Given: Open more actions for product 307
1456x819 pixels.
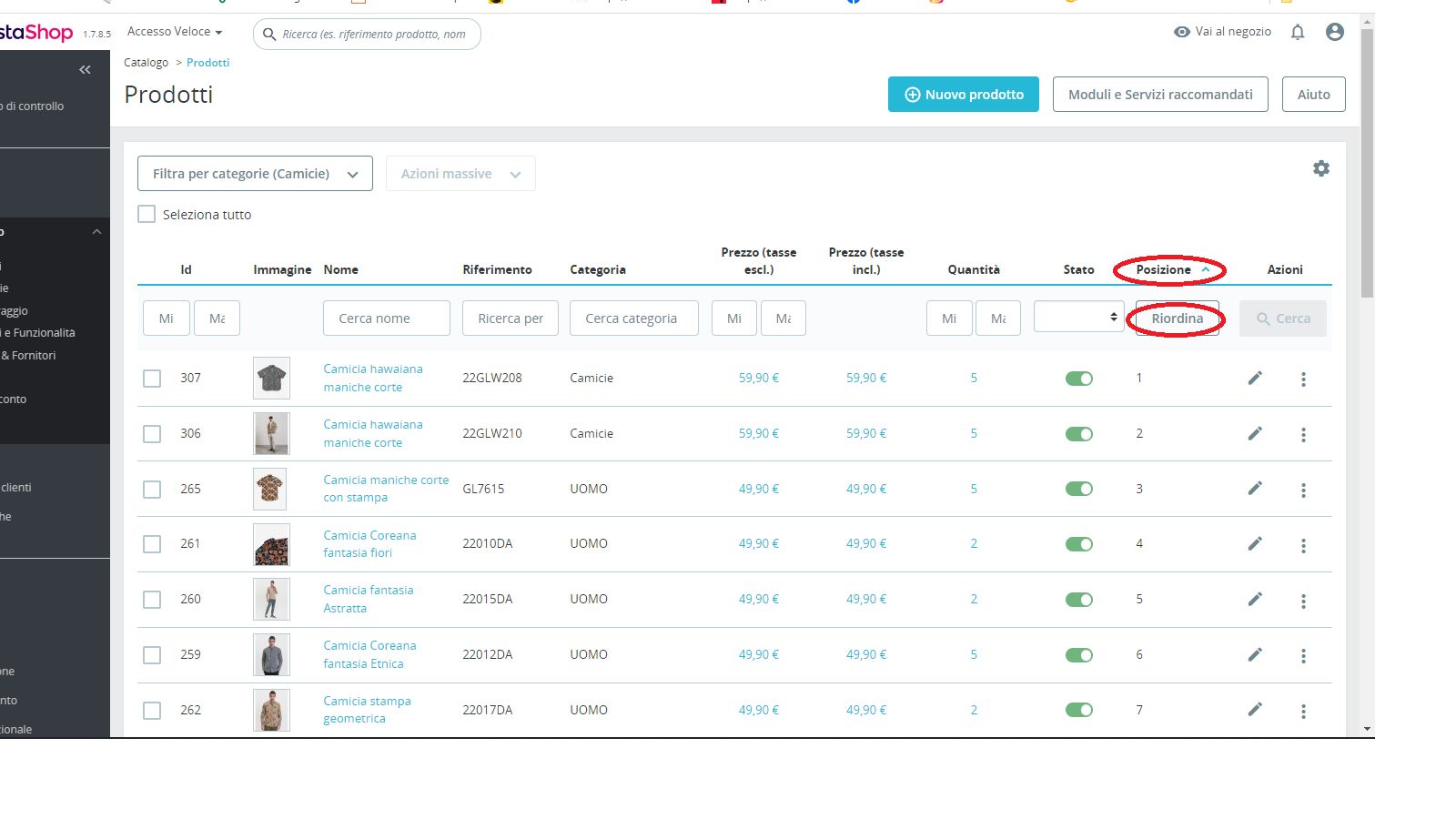Looking at the screenshot, I should (1303, 379).
